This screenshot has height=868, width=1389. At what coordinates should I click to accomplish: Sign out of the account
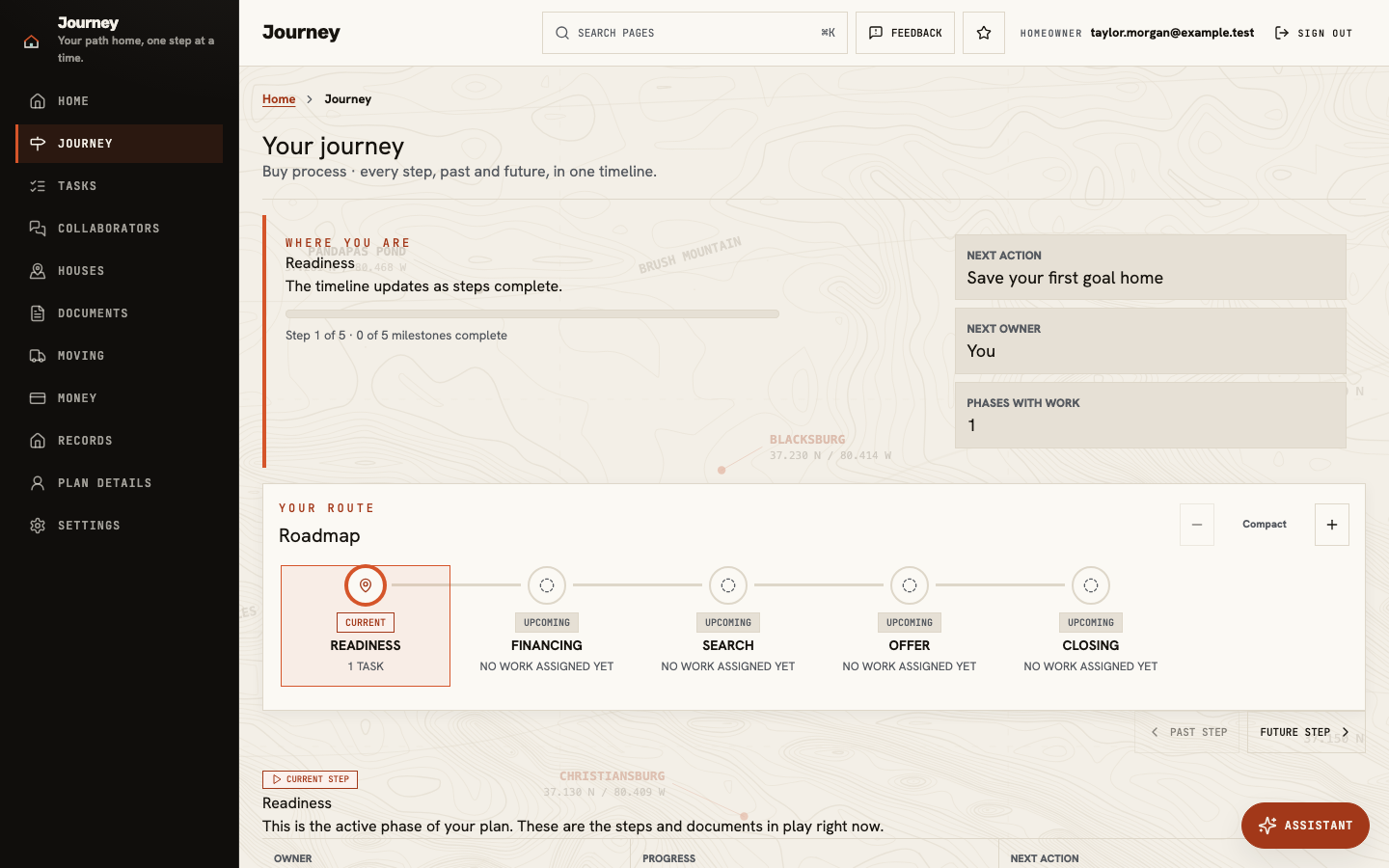click(1313, 33)
